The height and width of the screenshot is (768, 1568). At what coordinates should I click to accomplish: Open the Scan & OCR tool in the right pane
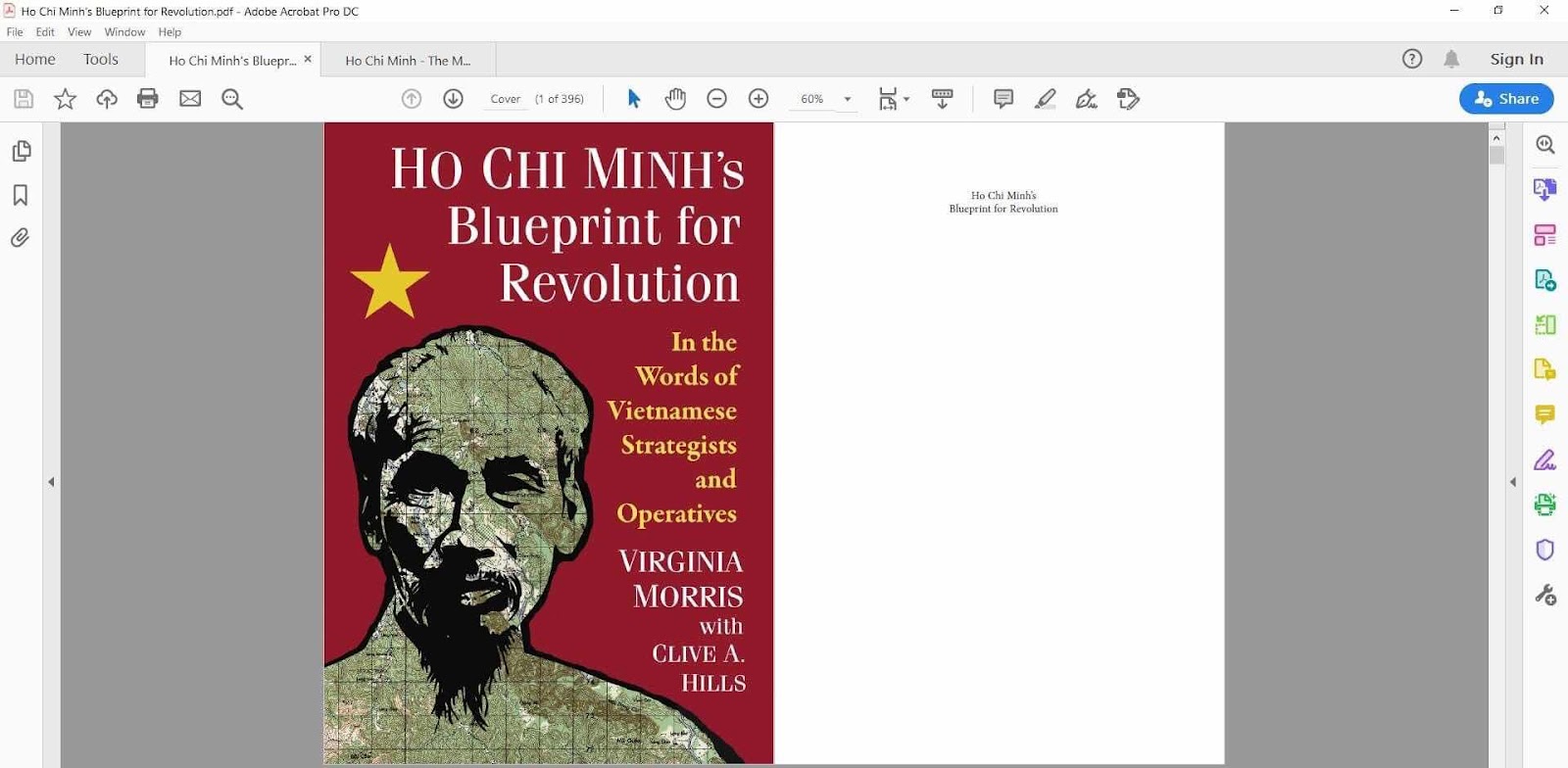coord(1545,504)
